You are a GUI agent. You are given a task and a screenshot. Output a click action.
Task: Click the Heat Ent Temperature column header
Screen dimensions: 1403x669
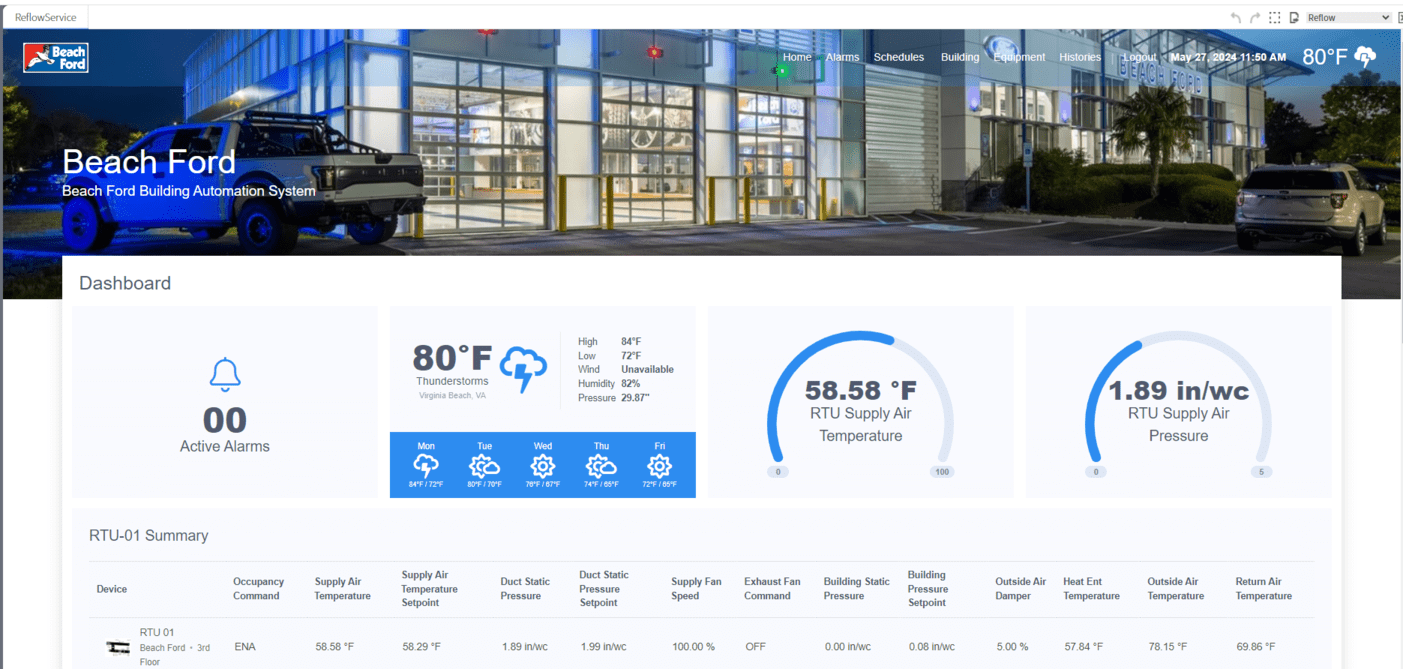point(1091,588)
